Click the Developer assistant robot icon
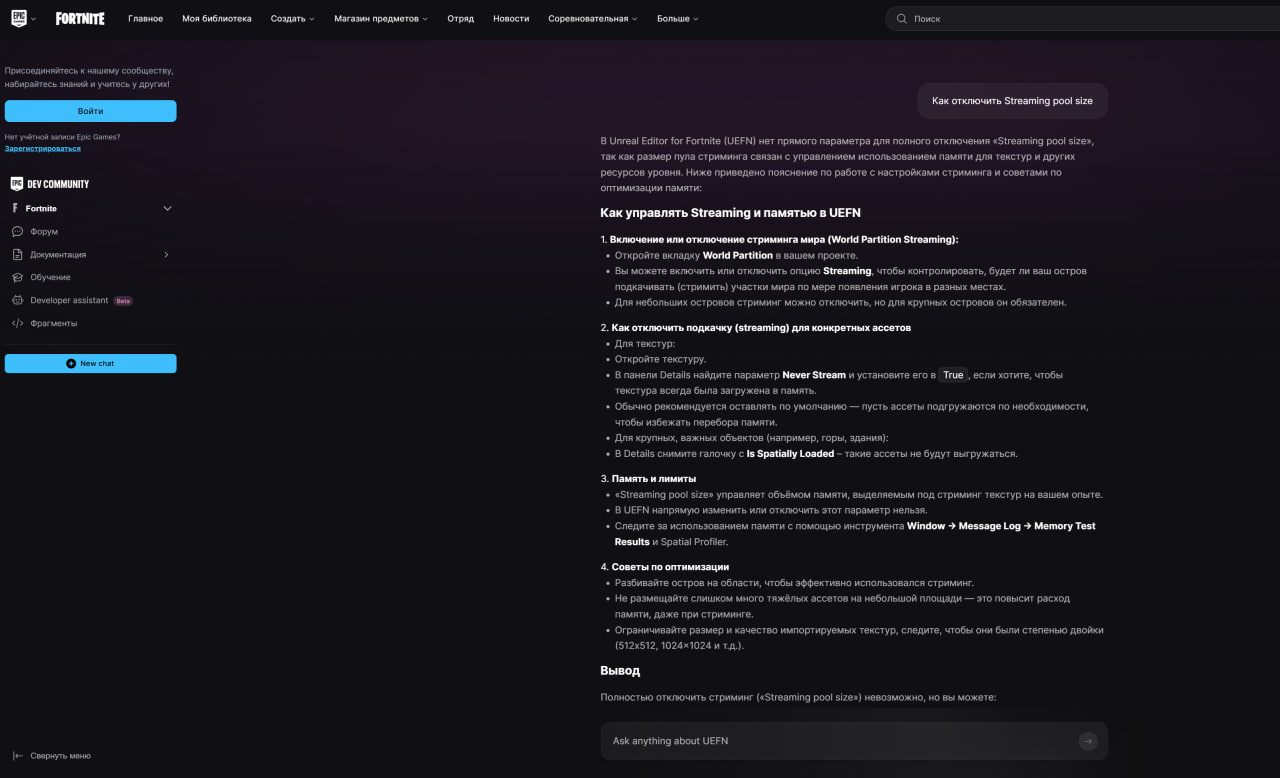1280x778 pixels. click(x=17, y=300)
